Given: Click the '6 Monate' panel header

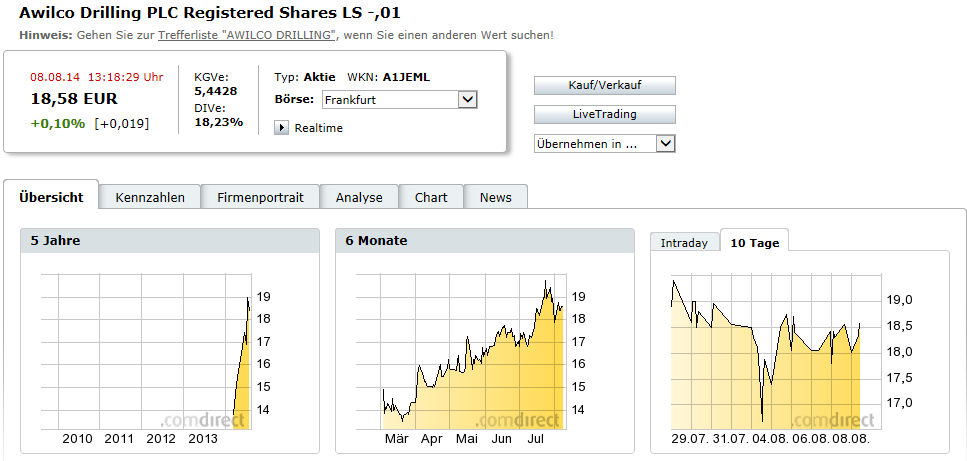Looking at the screenshot, I should (484, 241).
